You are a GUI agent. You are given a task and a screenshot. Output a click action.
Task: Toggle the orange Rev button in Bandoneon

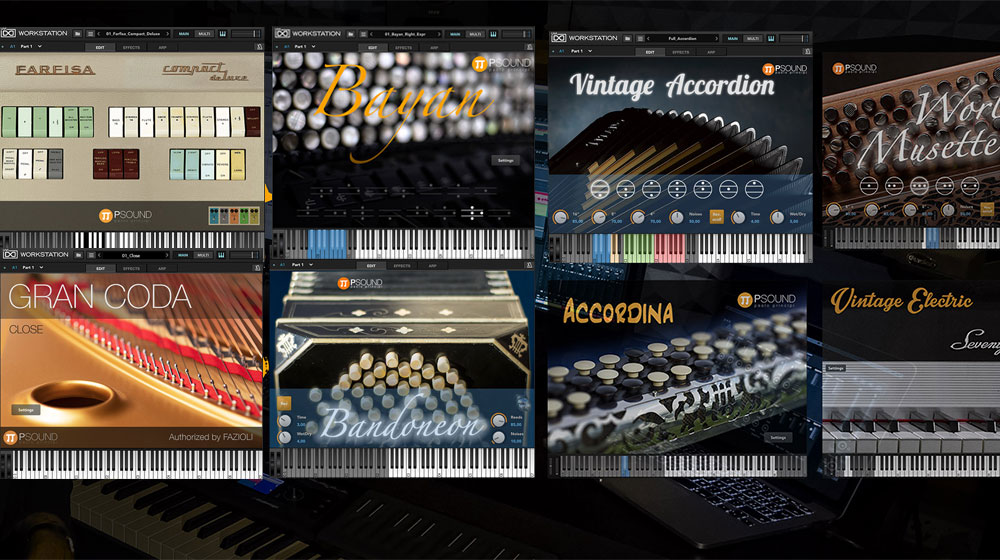click(284, 404)
